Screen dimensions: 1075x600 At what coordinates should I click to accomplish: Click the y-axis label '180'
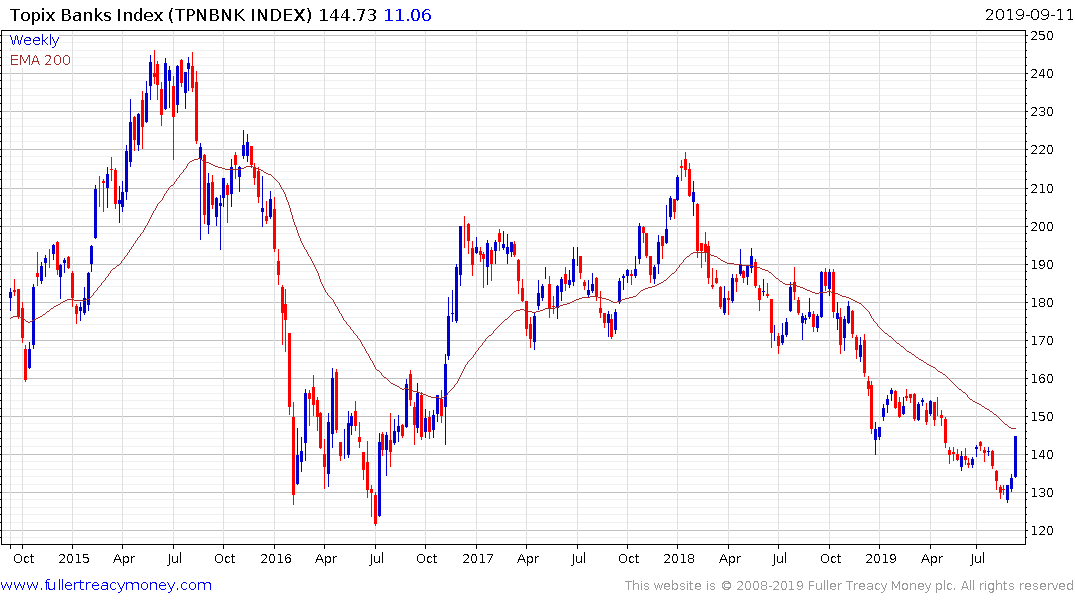coord(1042,302)
